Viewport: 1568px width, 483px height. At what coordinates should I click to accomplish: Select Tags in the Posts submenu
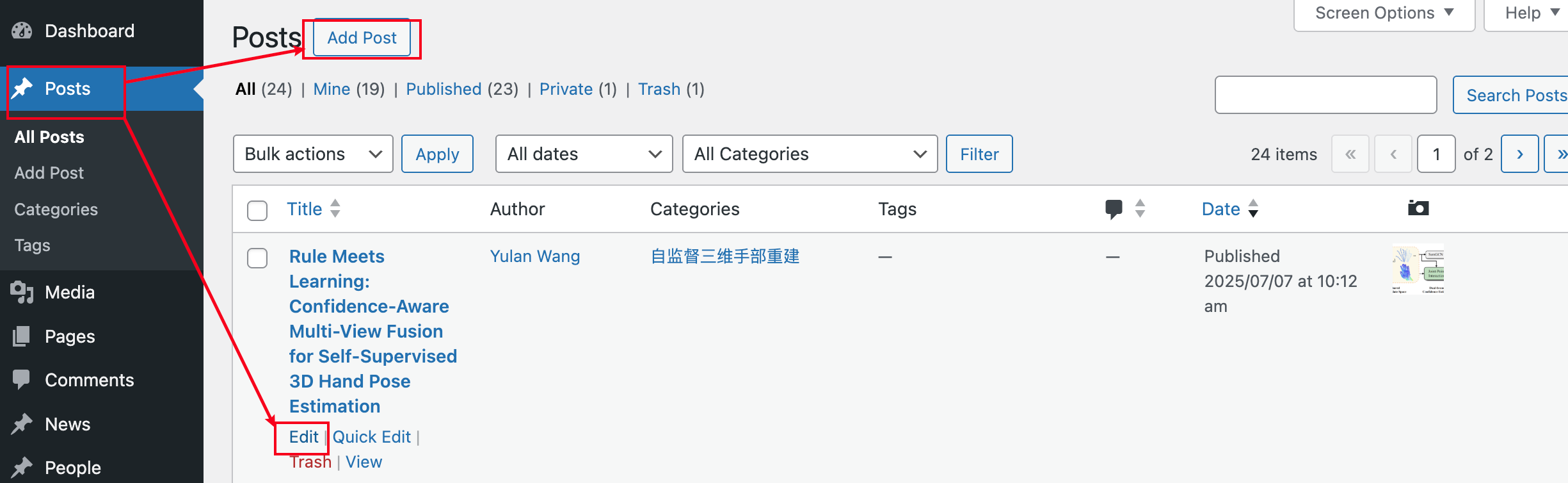(x=32, y=245)
